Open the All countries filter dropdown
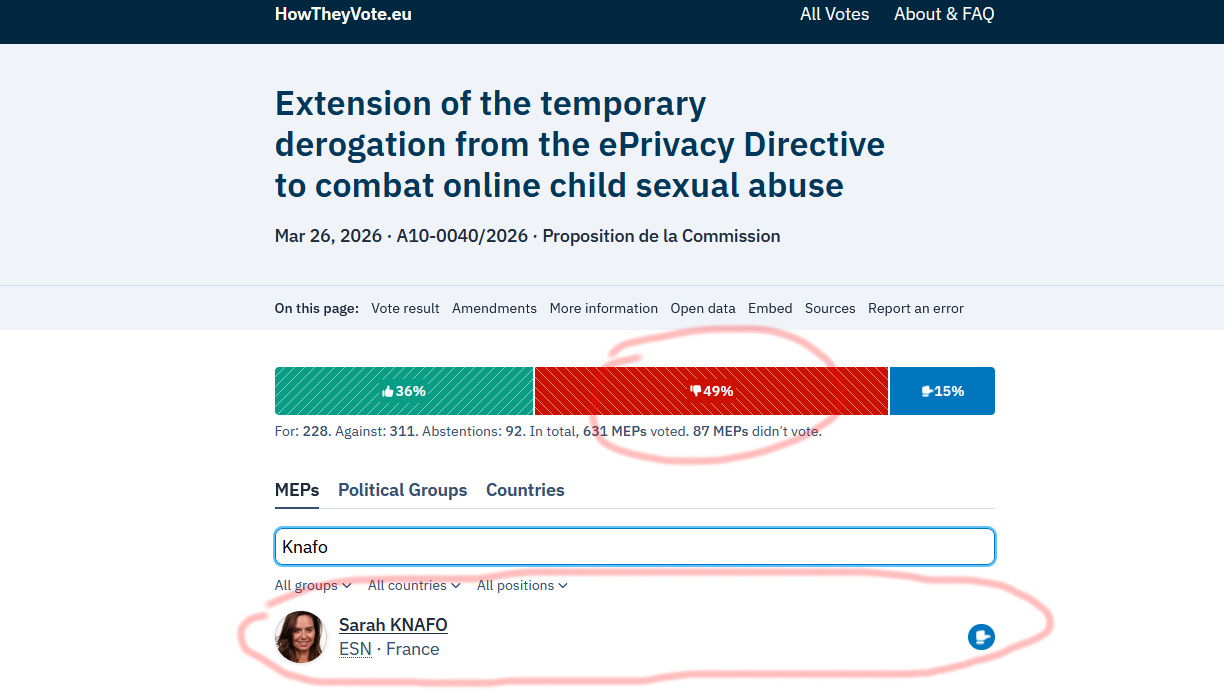The height and width of the screenshot is (690, 1224). [x=413, y=585]
